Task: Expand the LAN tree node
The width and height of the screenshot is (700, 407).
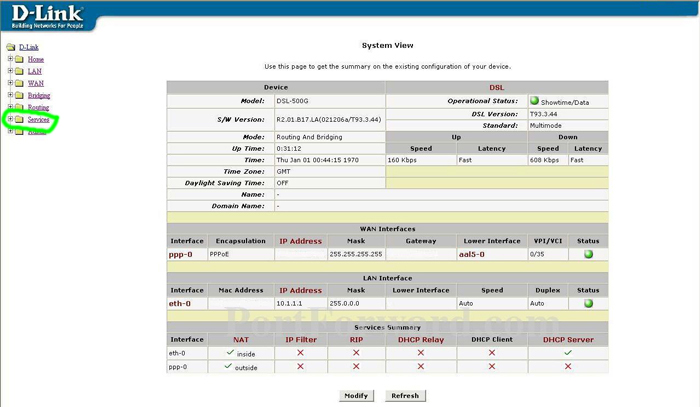Action: [x=10, y=71]
